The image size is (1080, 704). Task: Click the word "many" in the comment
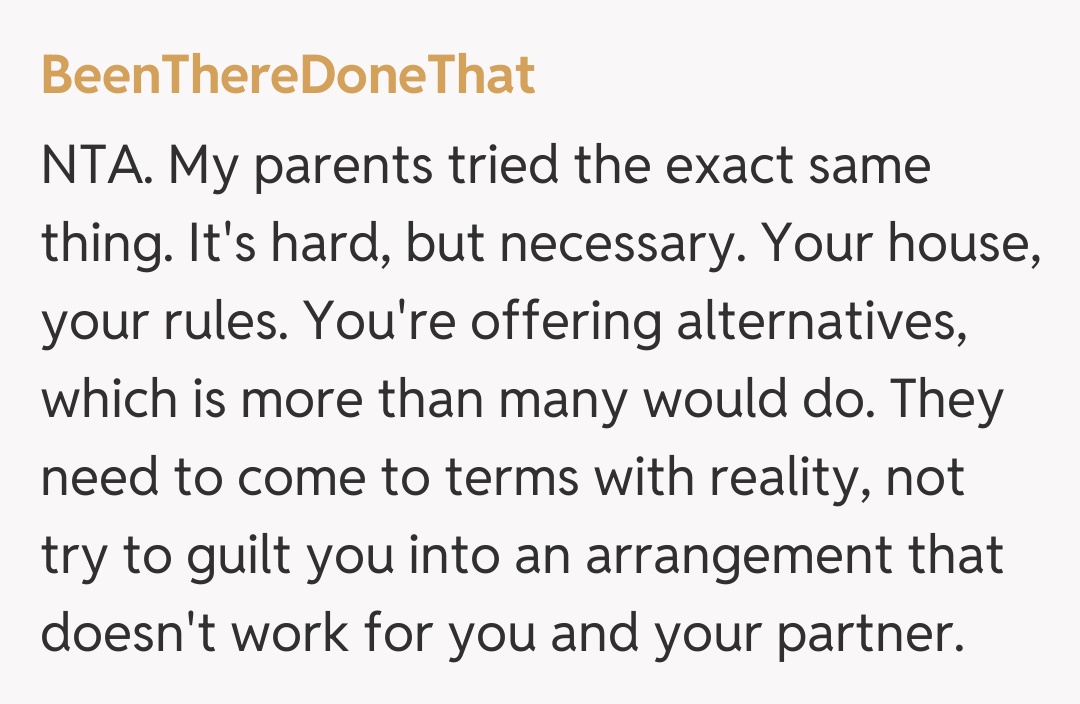tap(564, 400)
